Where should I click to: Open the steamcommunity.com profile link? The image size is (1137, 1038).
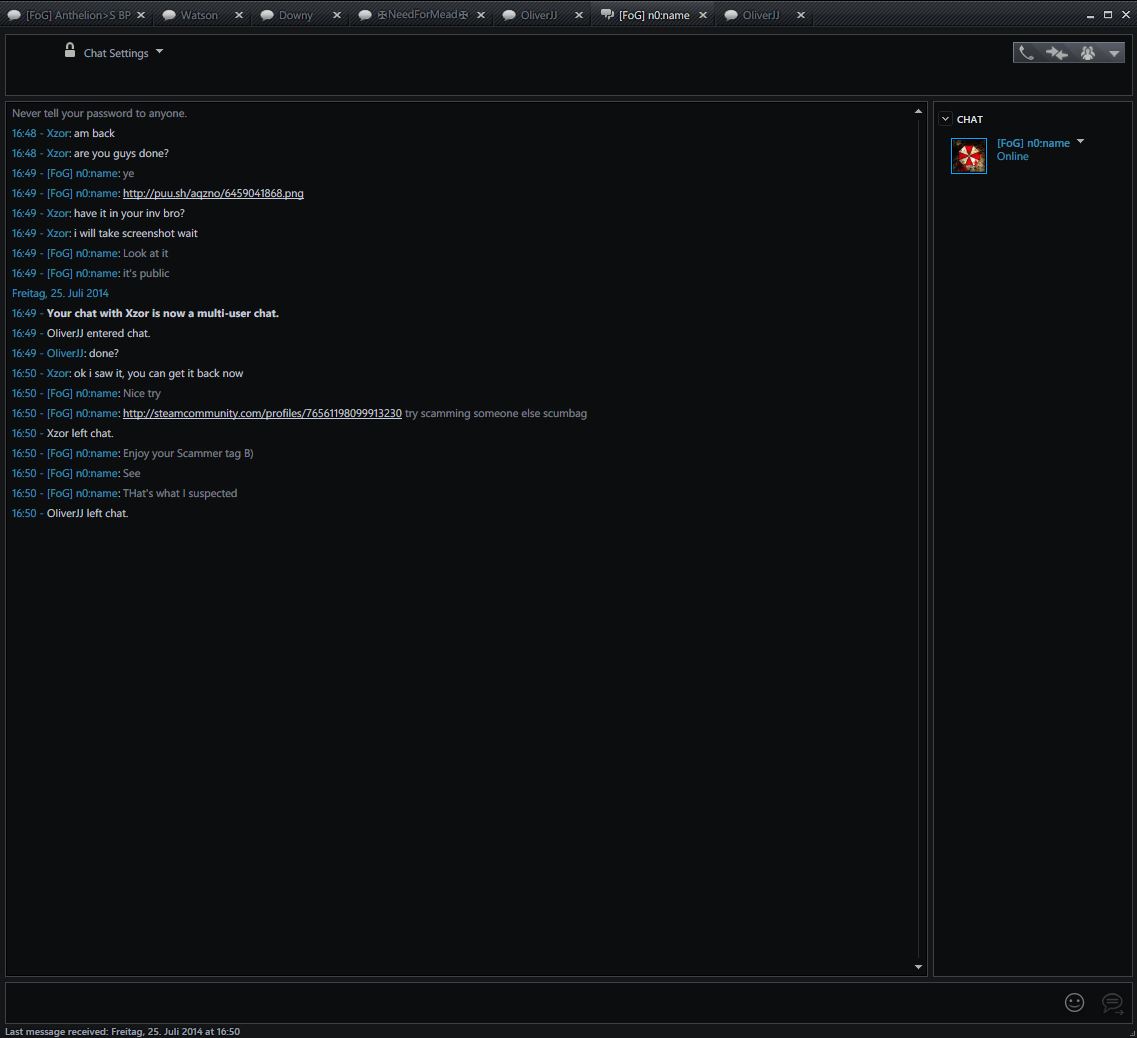[x=262, y=413]
